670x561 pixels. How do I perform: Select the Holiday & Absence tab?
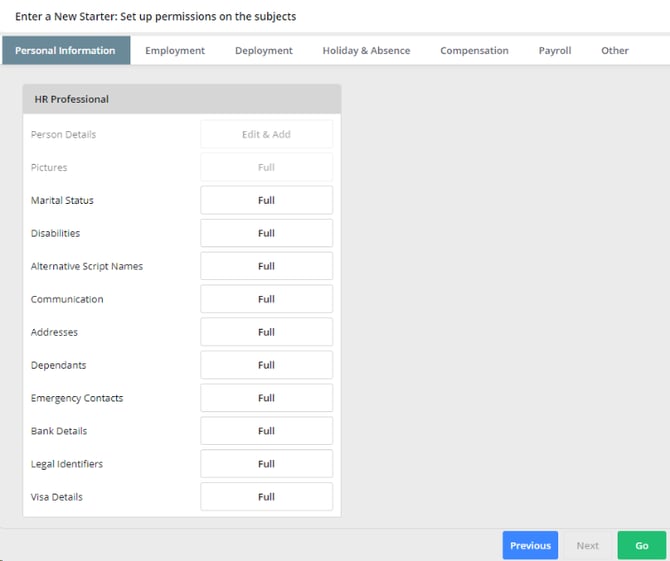(x=366, y=50)
